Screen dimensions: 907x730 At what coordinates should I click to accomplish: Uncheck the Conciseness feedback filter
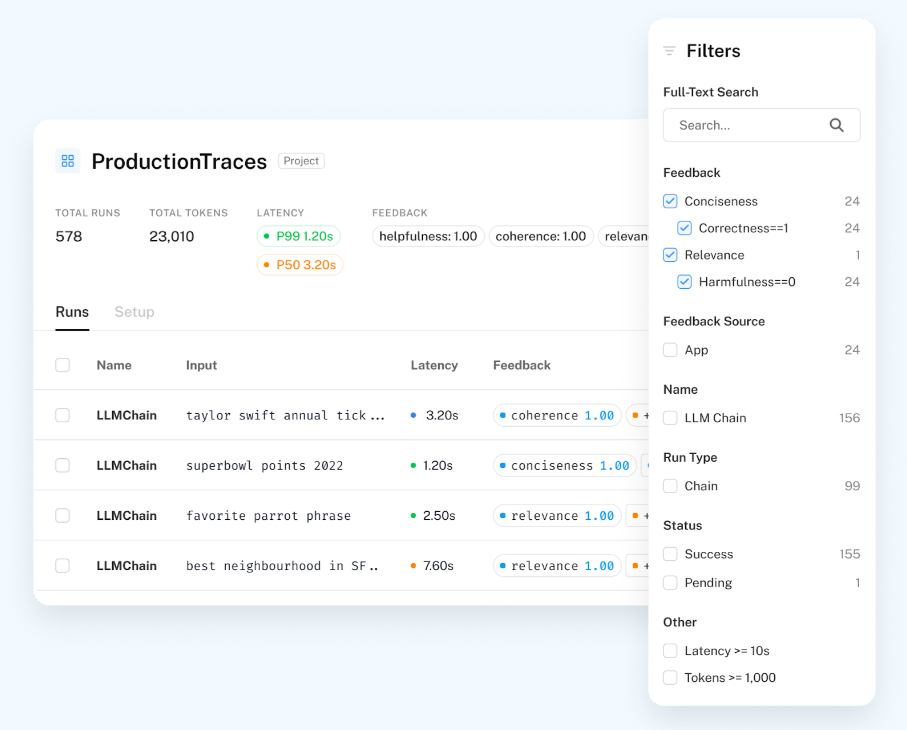(670, 201)
